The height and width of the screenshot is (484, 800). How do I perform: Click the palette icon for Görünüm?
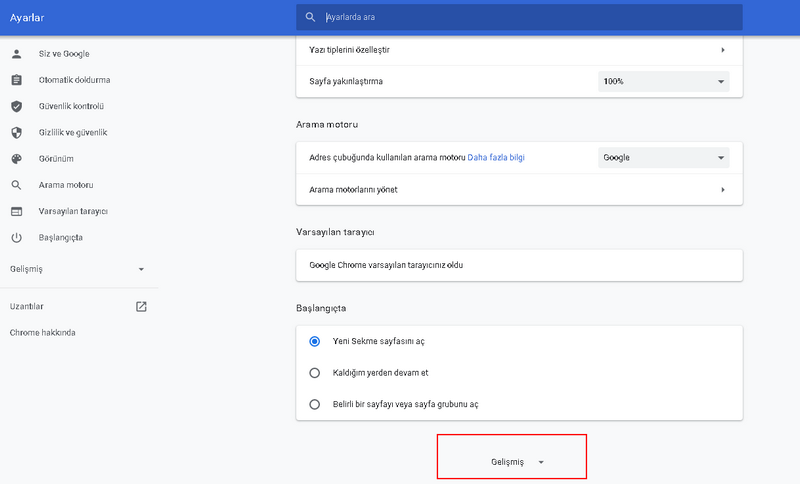point(16,158)
